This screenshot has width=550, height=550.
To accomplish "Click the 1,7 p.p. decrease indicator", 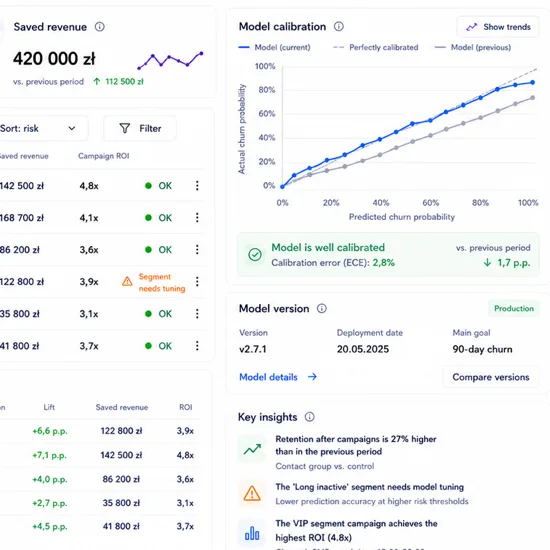I will (507, 262).
